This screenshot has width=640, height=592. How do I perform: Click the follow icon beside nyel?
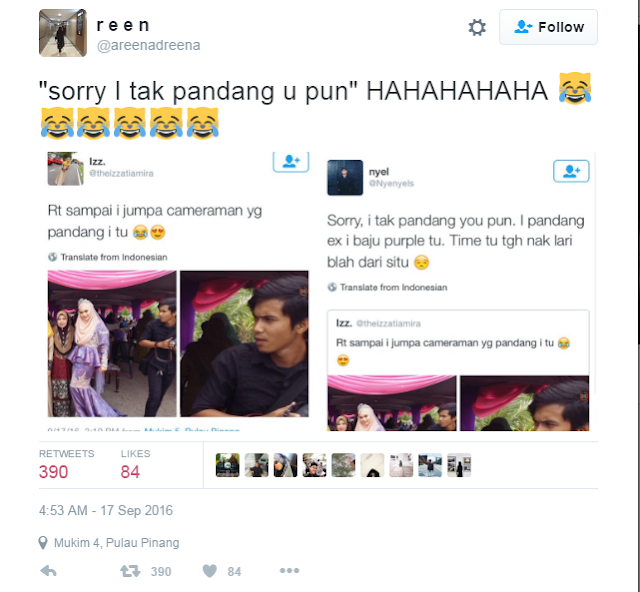click(571, 171)
